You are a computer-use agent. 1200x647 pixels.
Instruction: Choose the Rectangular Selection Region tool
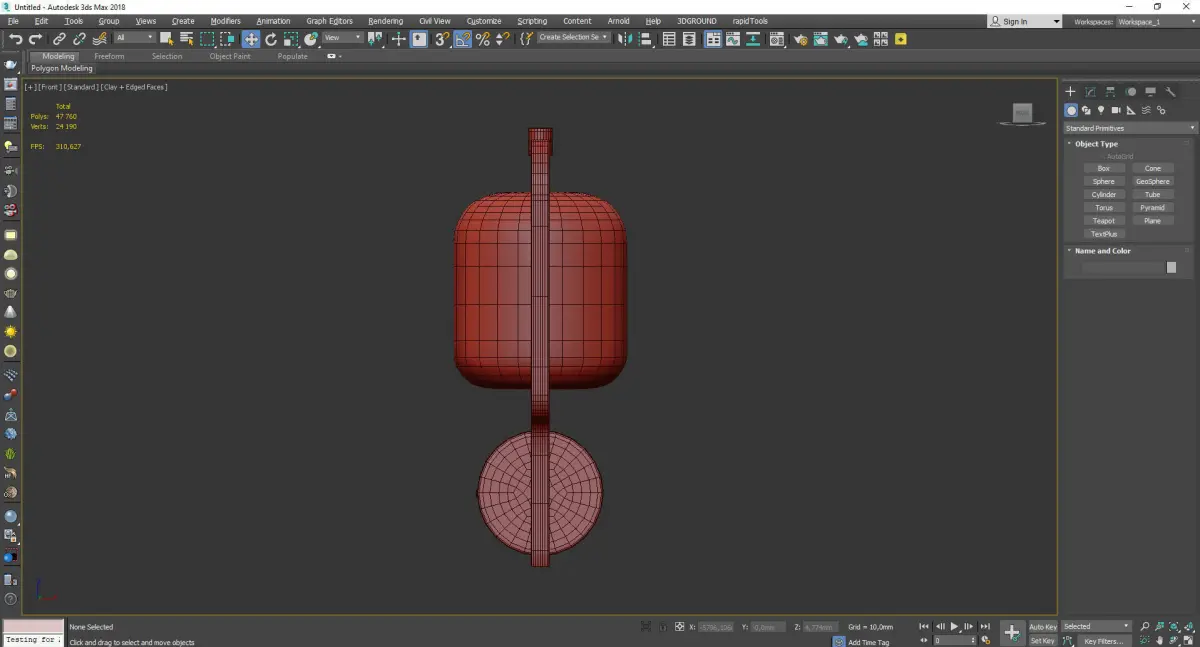(x=207, y=39)
